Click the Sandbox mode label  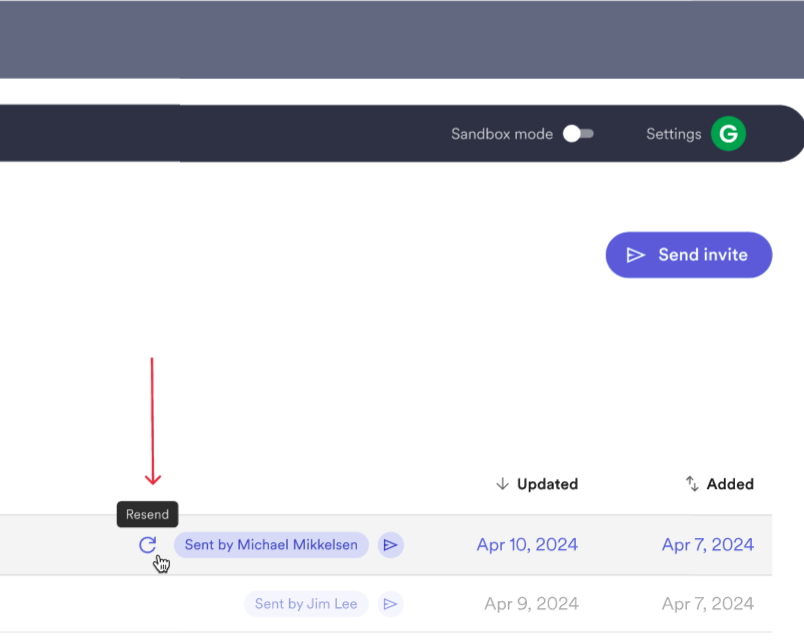point(502,134)
